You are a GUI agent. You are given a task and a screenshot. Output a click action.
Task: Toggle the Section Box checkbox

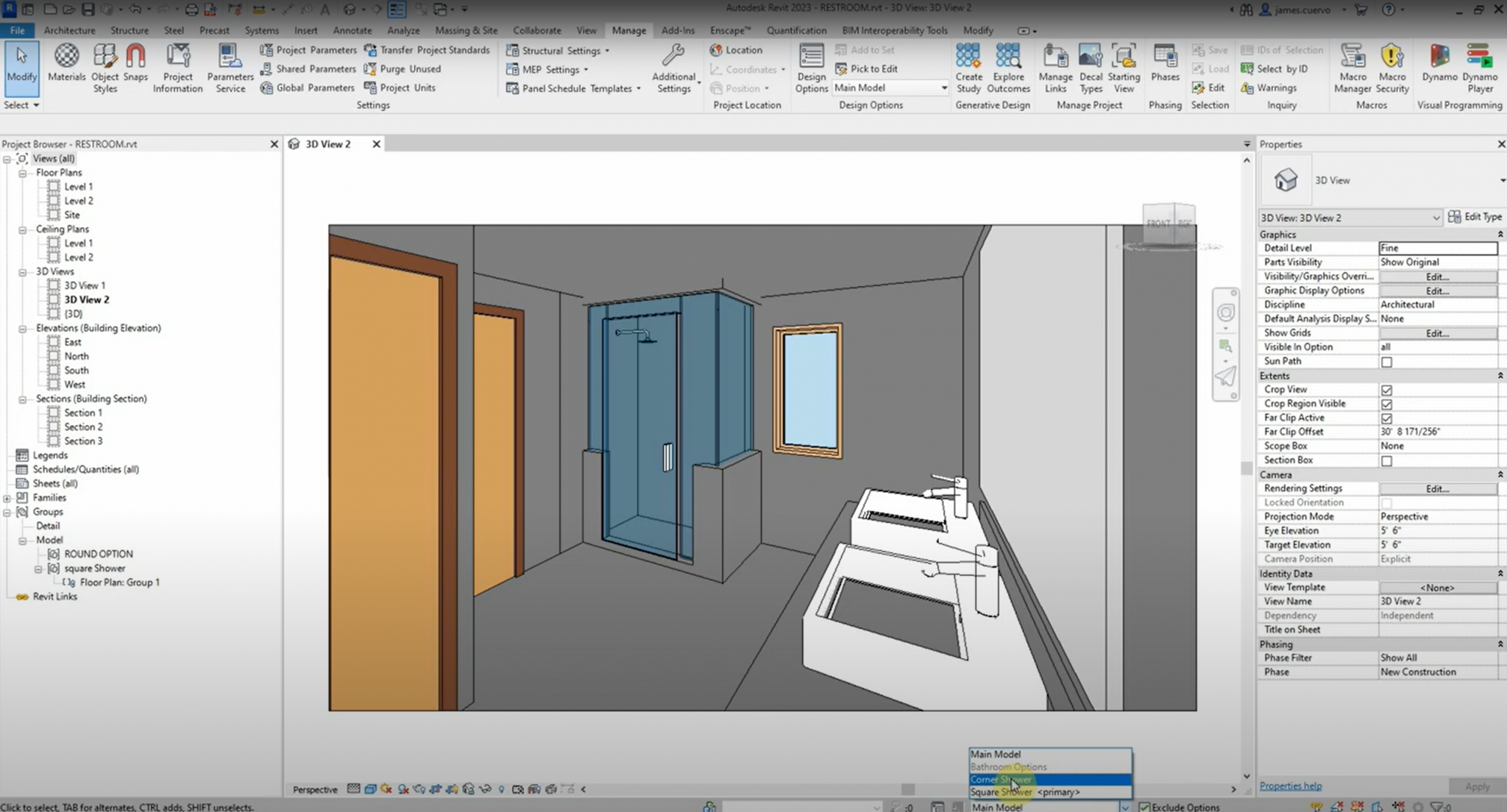1388,460
